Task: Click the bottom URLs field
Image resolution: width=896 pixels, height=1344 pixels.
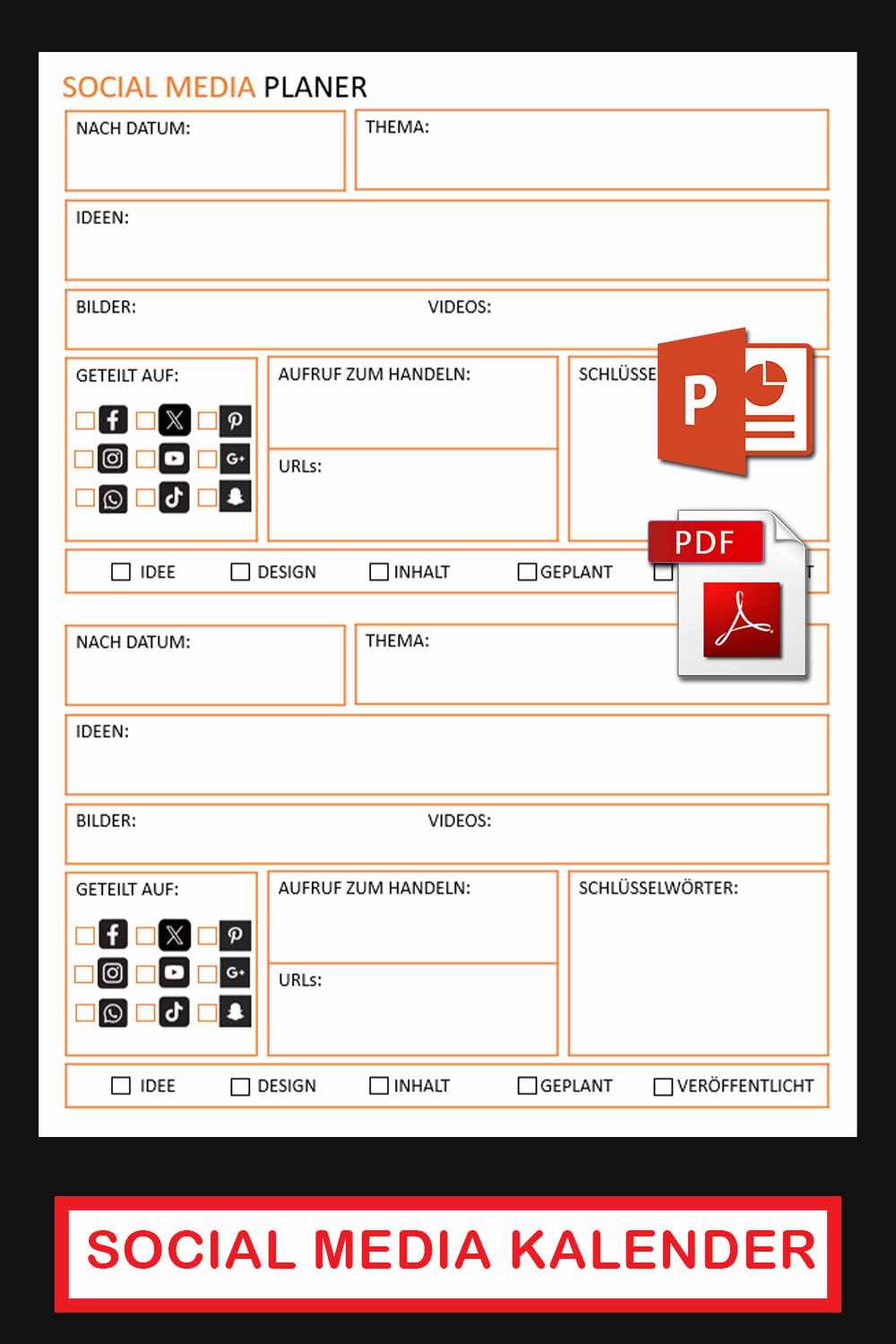Action: [x=413, y=1010]
